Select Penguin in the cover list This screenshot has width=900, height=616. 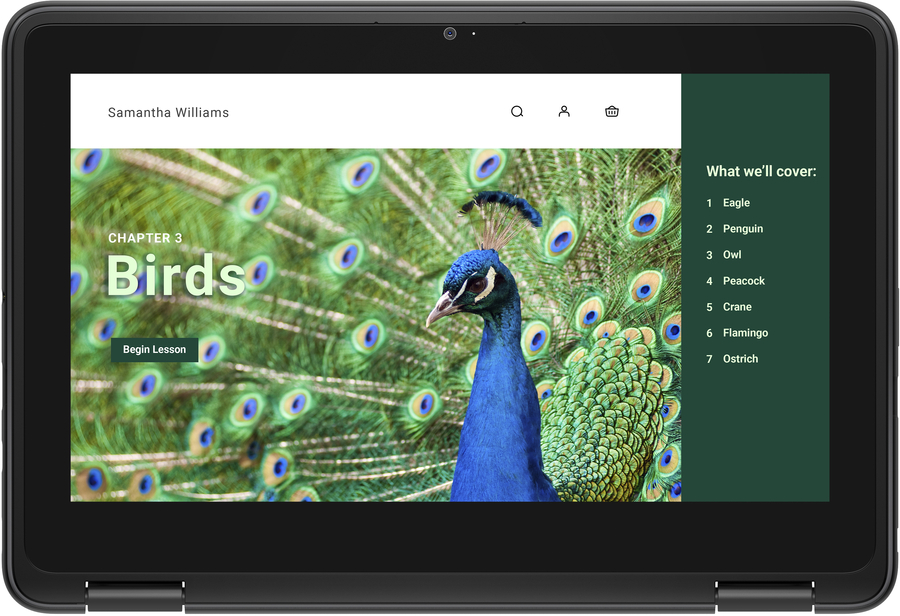coord(743,228)
